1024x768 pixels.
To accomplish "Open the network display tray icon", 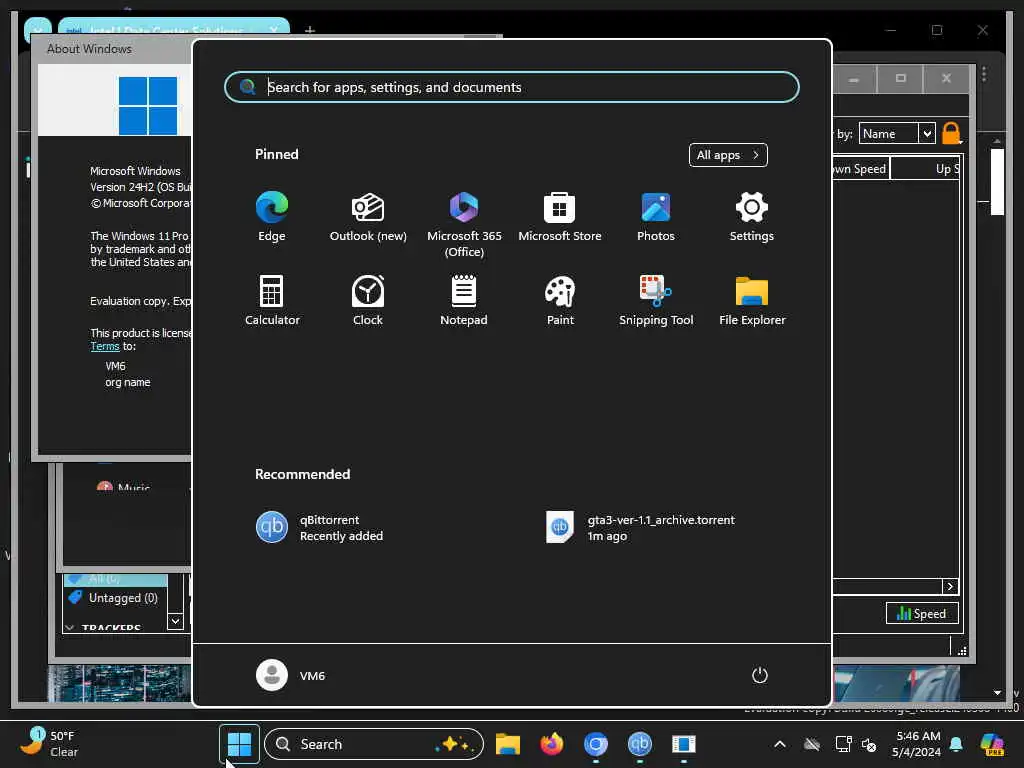I will click(843, 744).
